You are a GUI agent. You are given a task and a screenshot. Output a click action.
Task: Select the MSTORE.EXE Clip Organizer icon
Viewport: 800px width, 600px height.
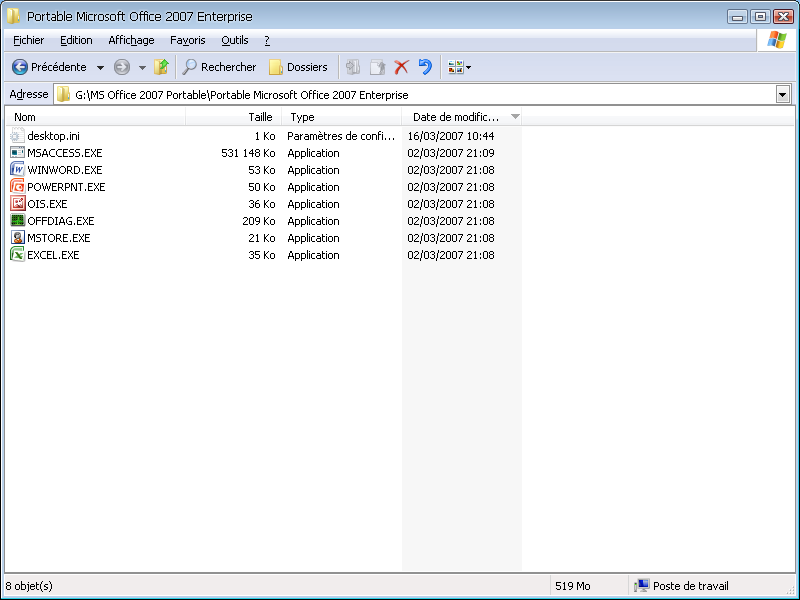click(x=17, y=237)
